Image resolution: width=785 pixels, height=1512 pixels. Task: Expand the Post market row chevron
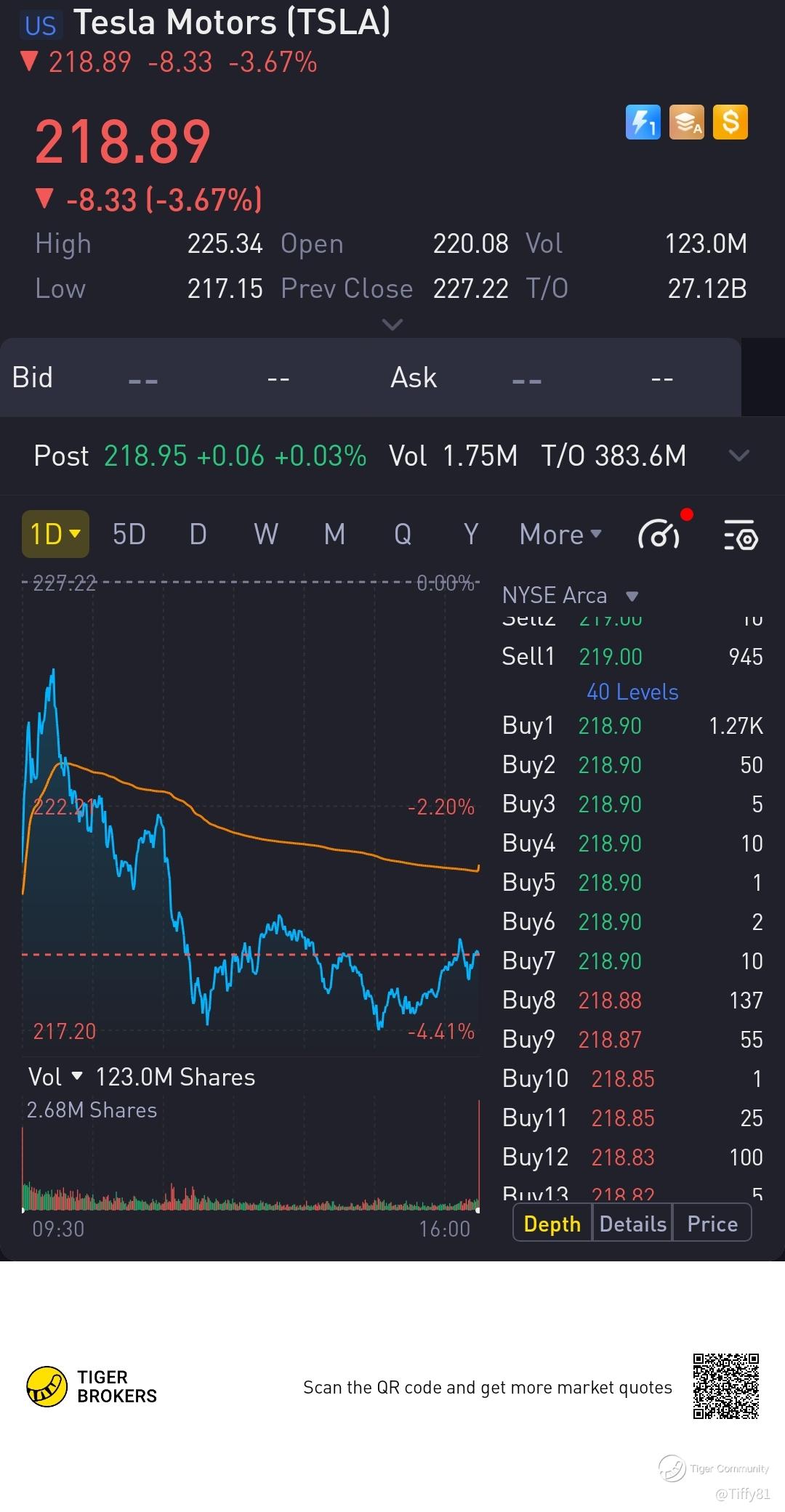(x=738, y=456)
